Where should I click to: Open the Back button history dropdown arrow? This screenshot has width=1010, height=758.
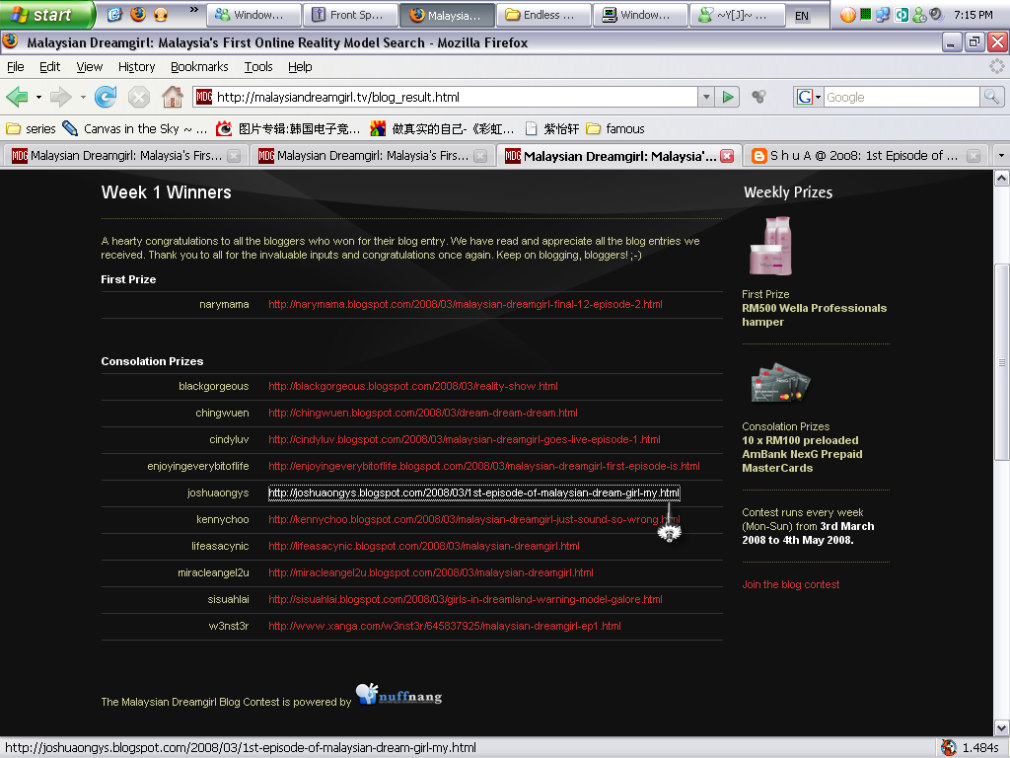tap(39, 97)
